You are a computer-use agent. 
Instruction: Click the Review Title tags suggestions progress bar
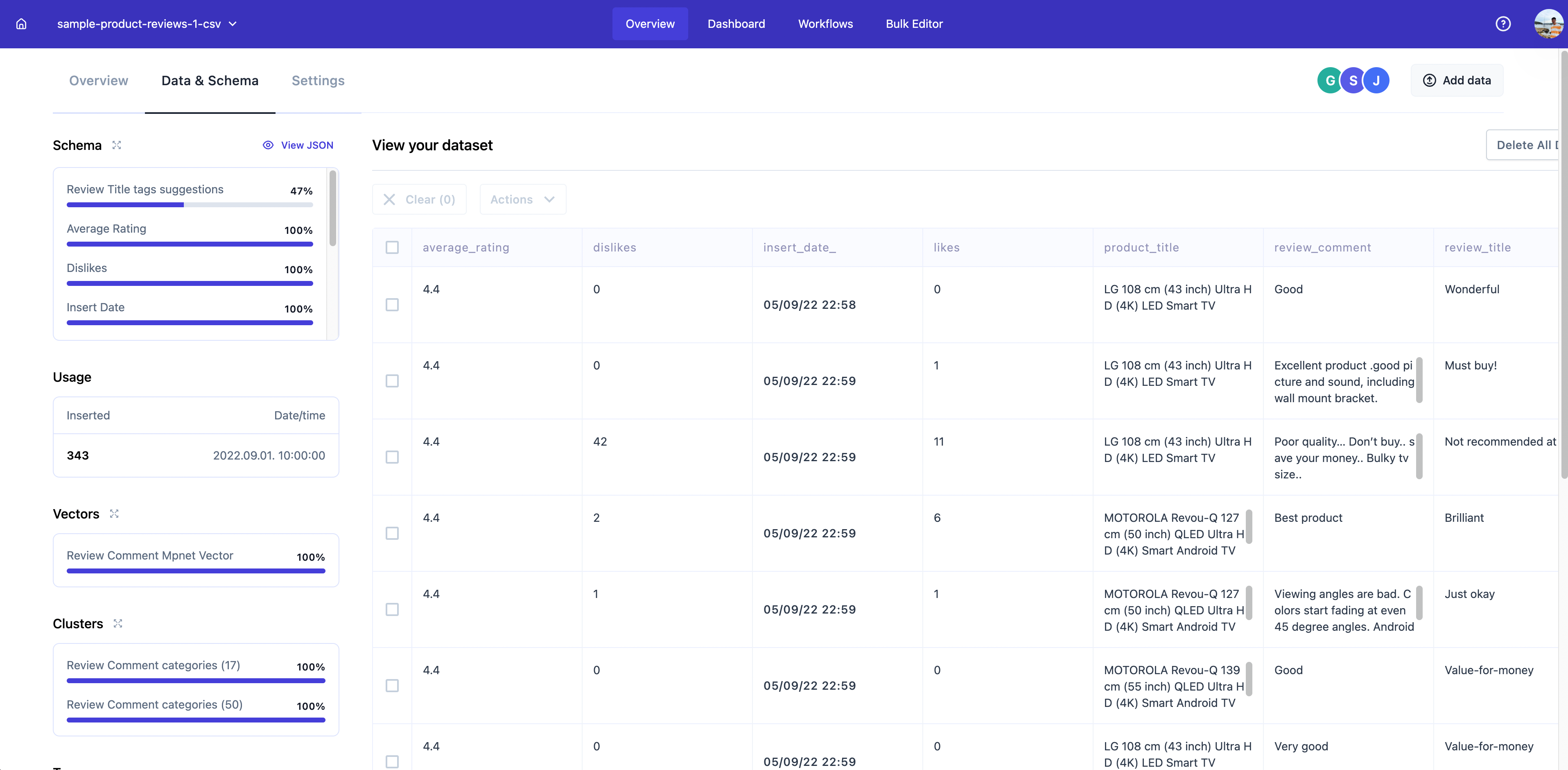tap(189, 205)
